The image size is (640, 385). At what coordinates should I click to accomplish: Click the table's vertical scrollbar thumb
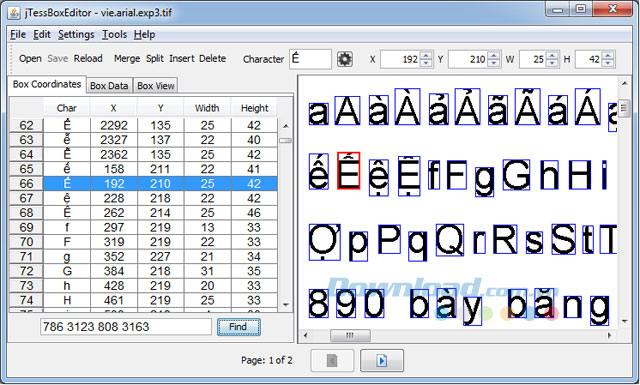[x=286, y=140]
